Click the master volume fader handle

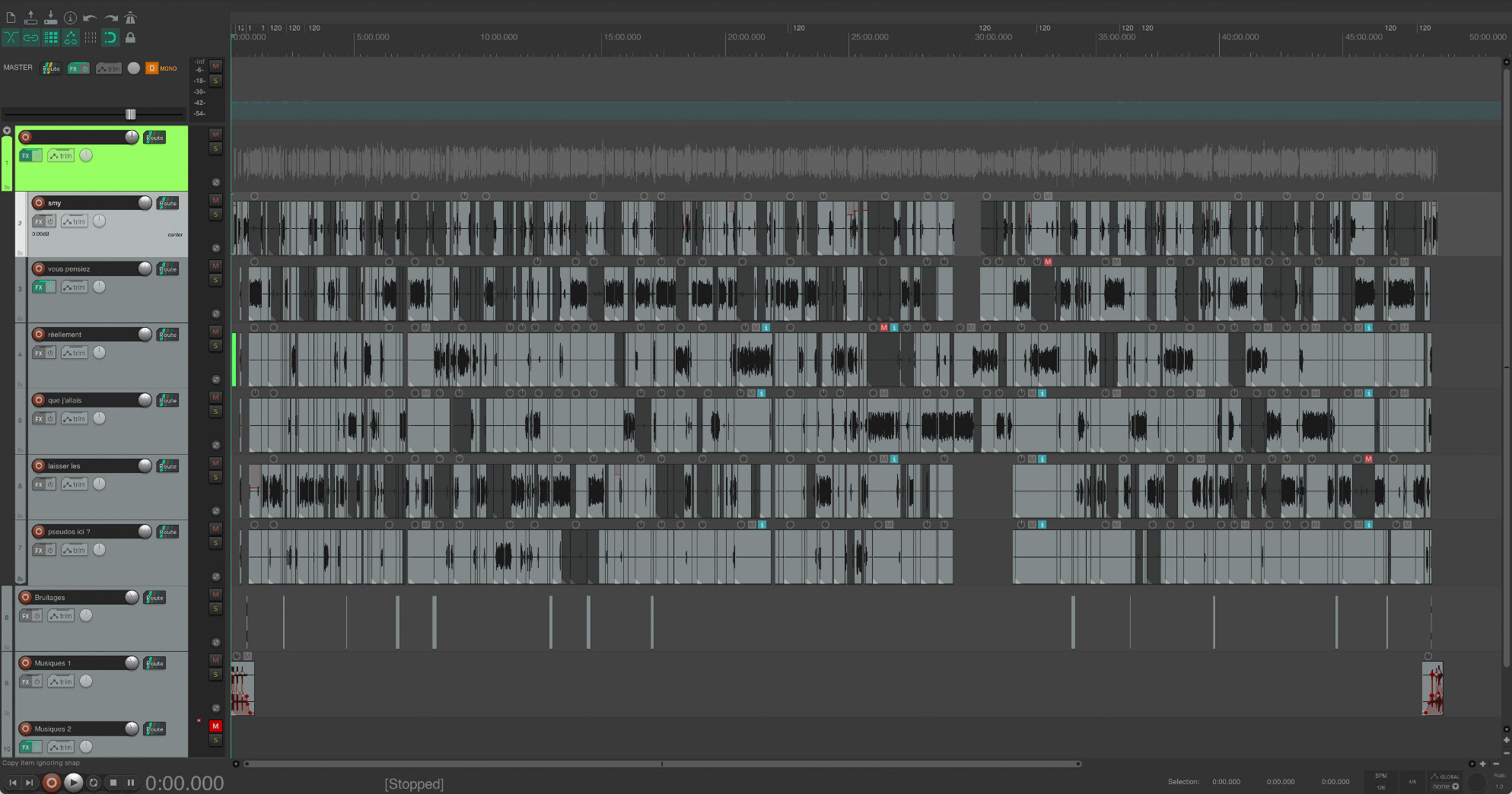point(130,114)
